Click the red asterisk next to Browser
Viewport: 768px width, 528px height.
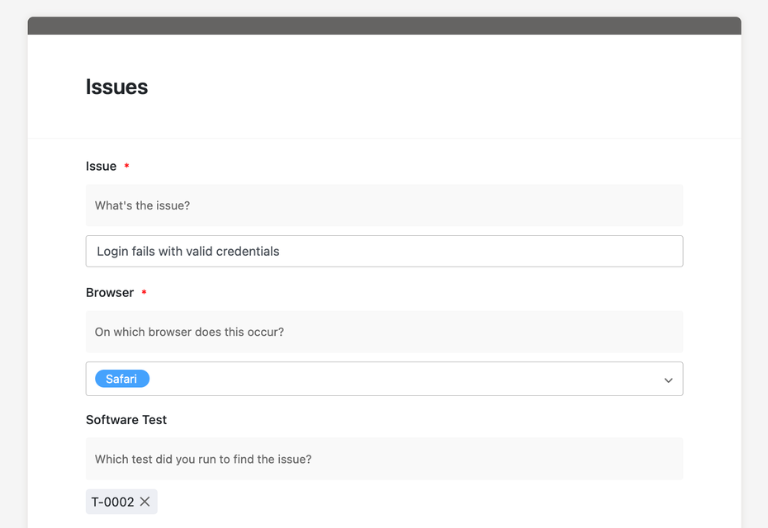(x=144, y=293)
